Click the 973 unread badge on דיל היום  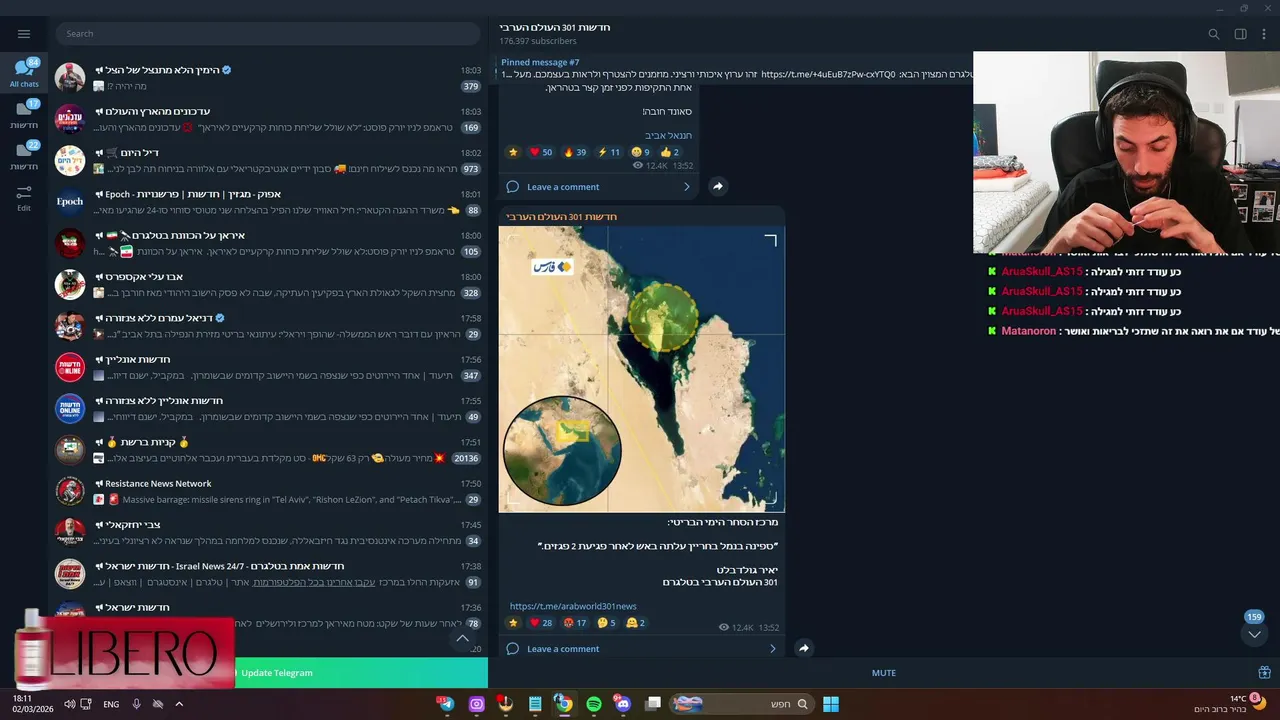(471, 169)
